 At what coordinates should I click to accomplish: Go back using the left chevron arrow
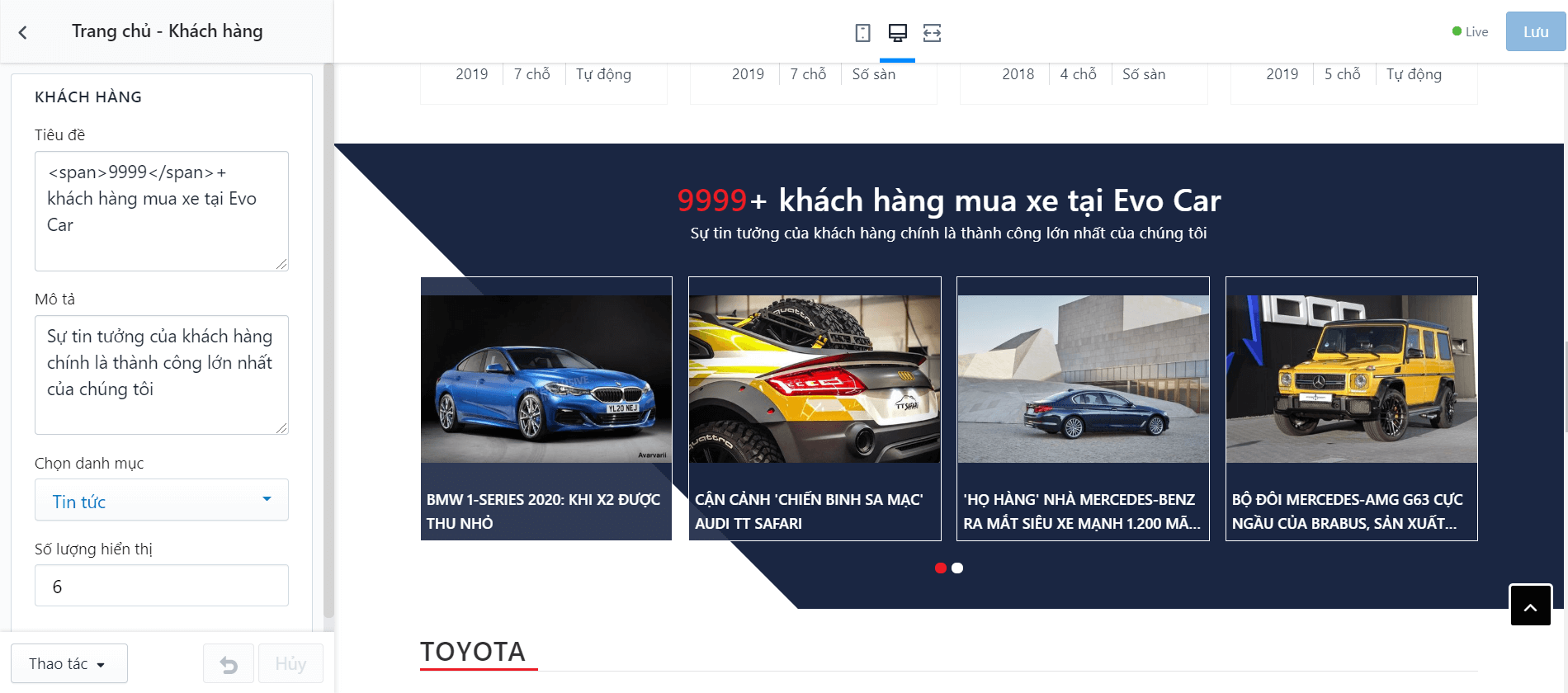(x=23, y=32)
